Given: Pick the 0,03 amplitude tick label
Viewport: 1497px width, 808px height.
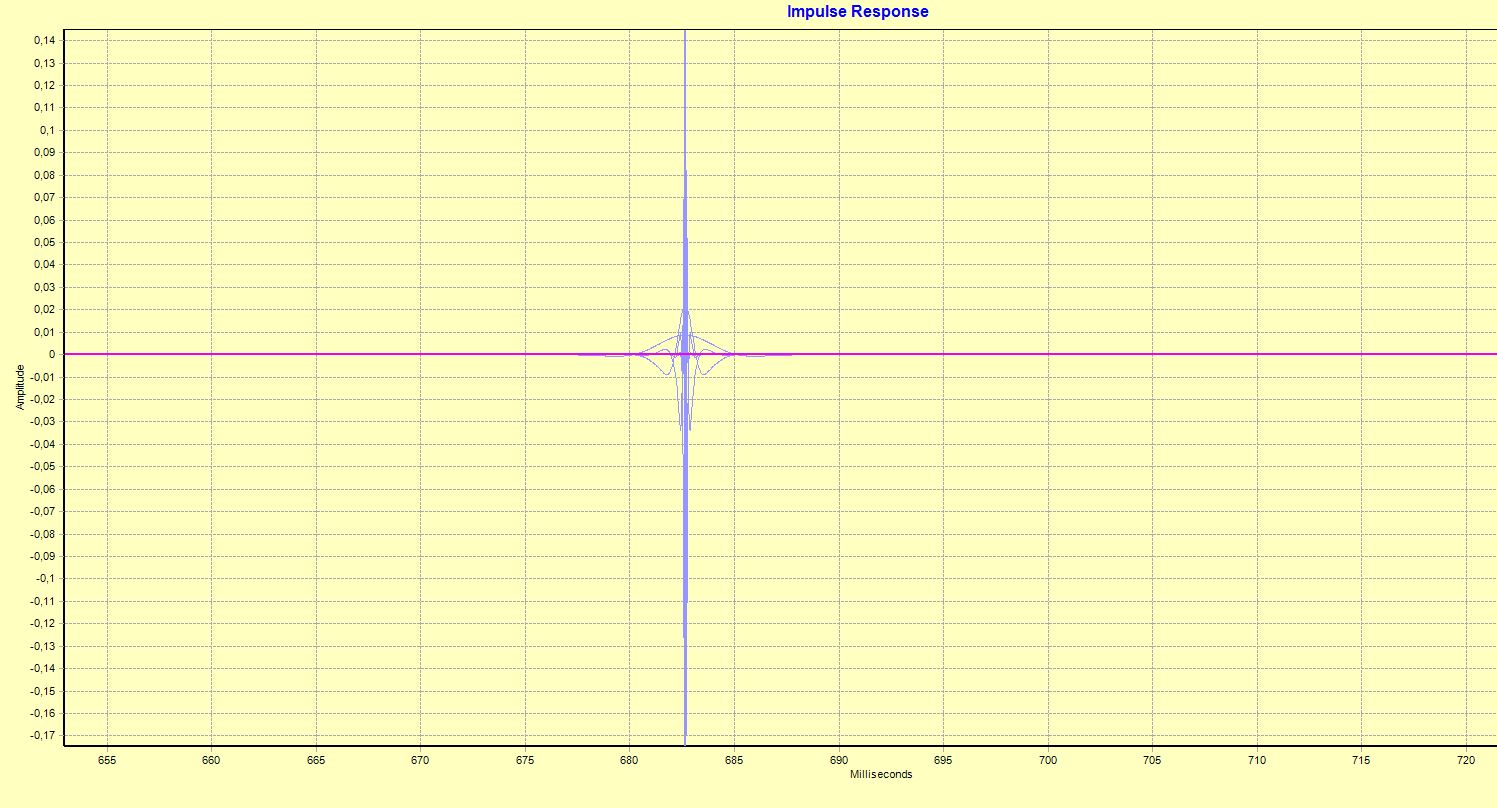Looking at the screenshot, I should (44, 287).
